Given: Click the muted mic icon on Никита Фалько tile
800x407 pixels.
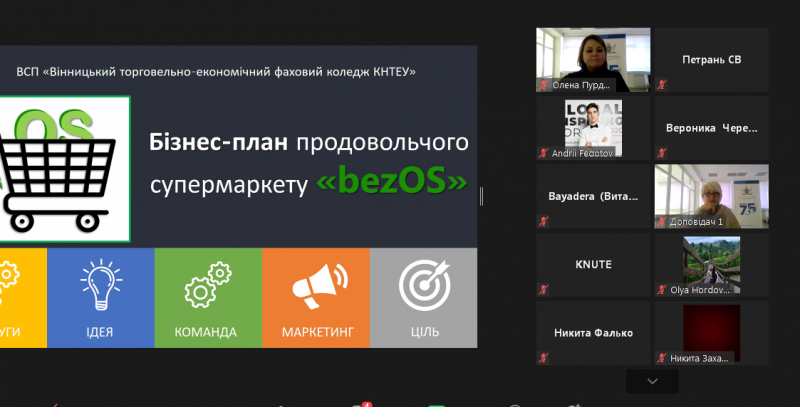Looking at the screenshot, I should (x=544, y=358).
